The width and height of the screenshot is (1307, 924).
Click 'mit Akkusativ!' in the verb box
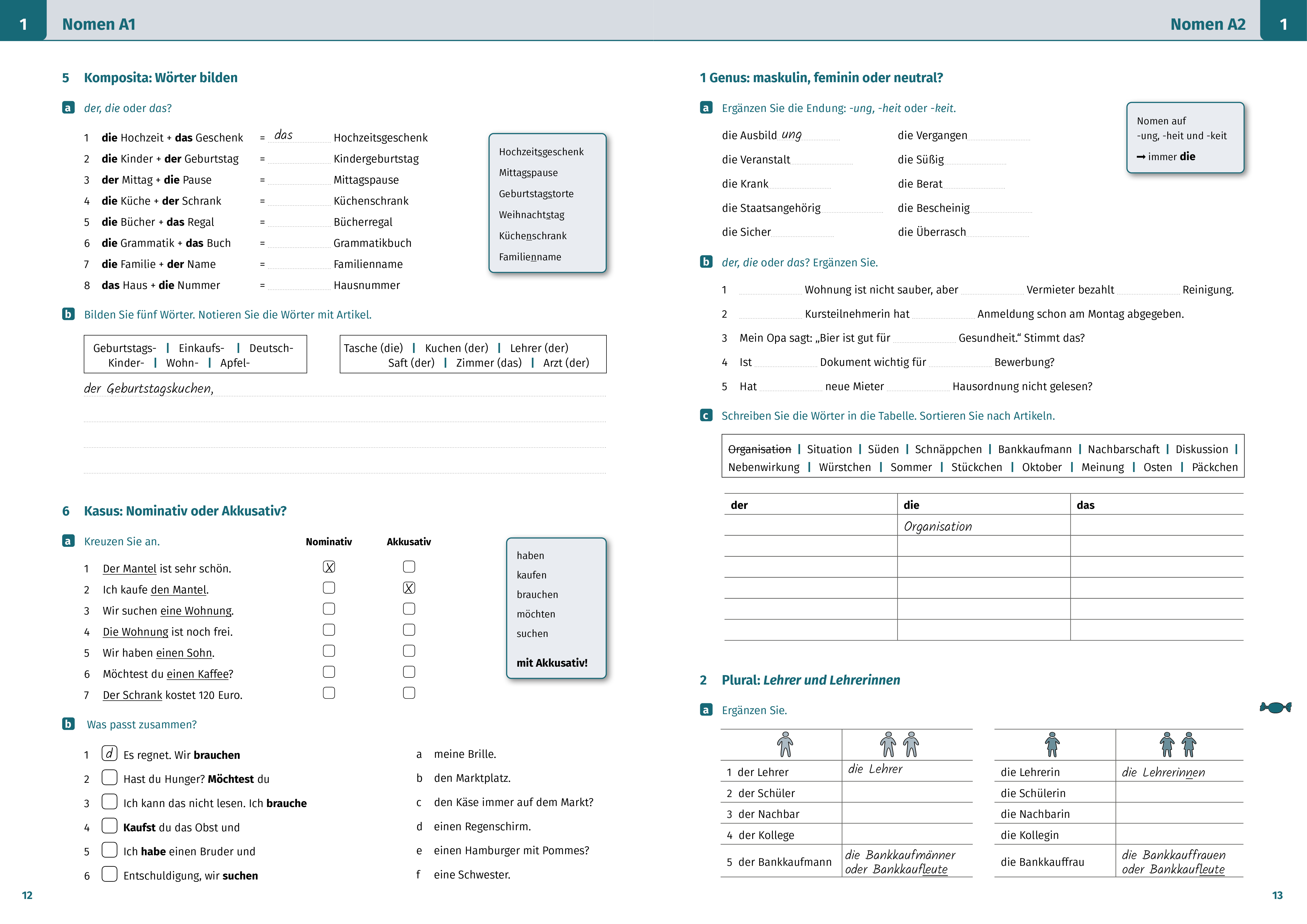pyautogui.click(x=552, y=663)
